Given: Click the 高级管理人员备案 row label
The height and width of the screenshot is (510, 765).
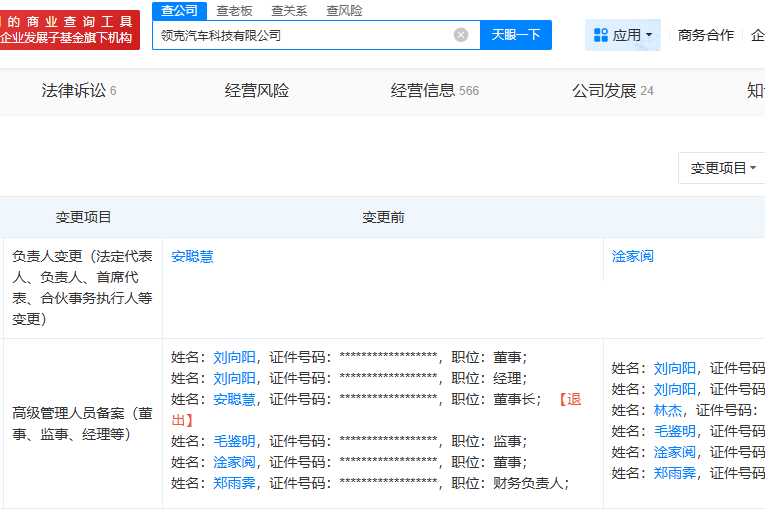Looking at the screenshot, I should [x=82, y=424].
